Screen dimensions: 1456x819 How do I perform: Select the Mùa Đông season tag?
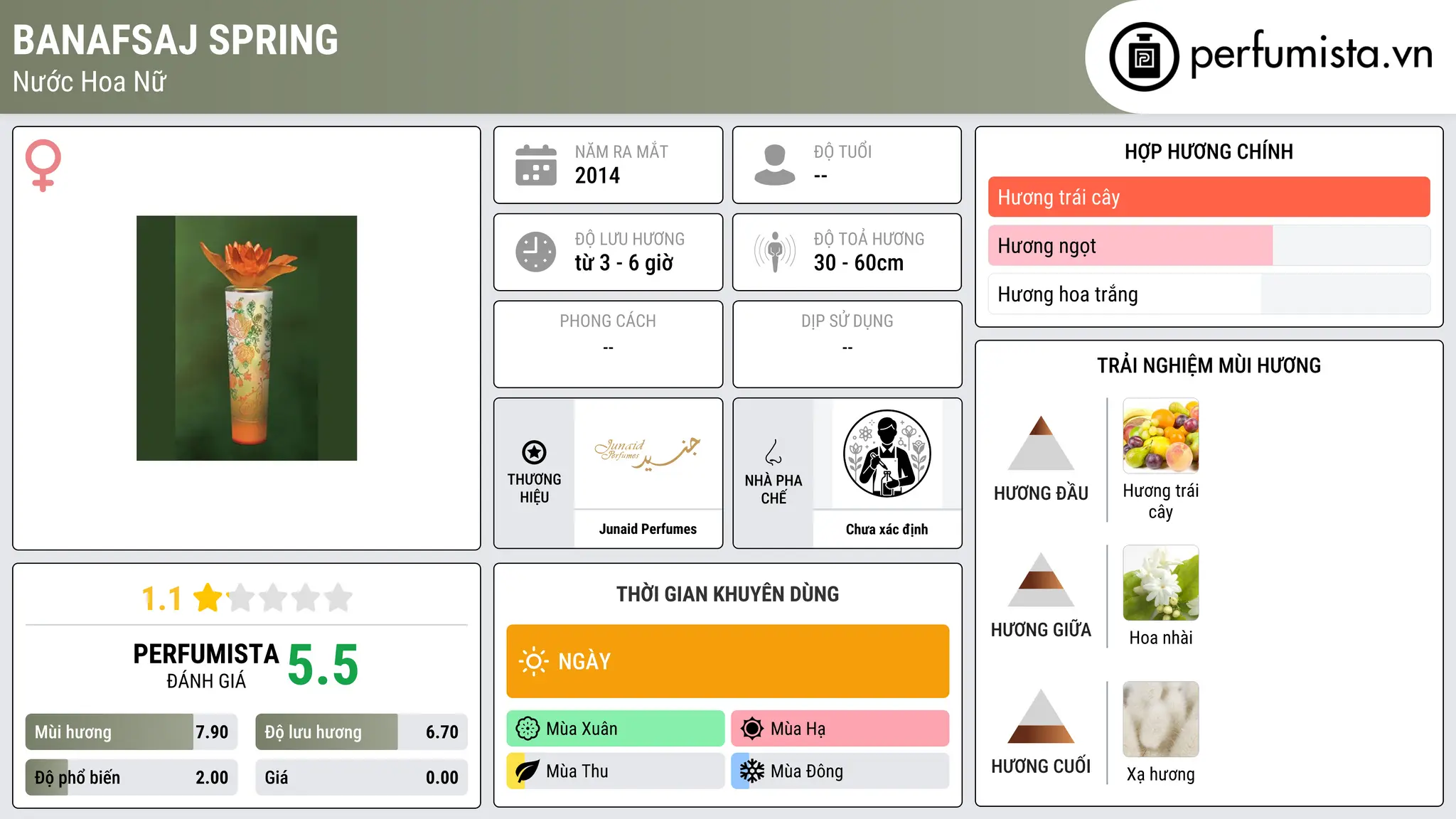pyautogui.click(x=840, y=771)
